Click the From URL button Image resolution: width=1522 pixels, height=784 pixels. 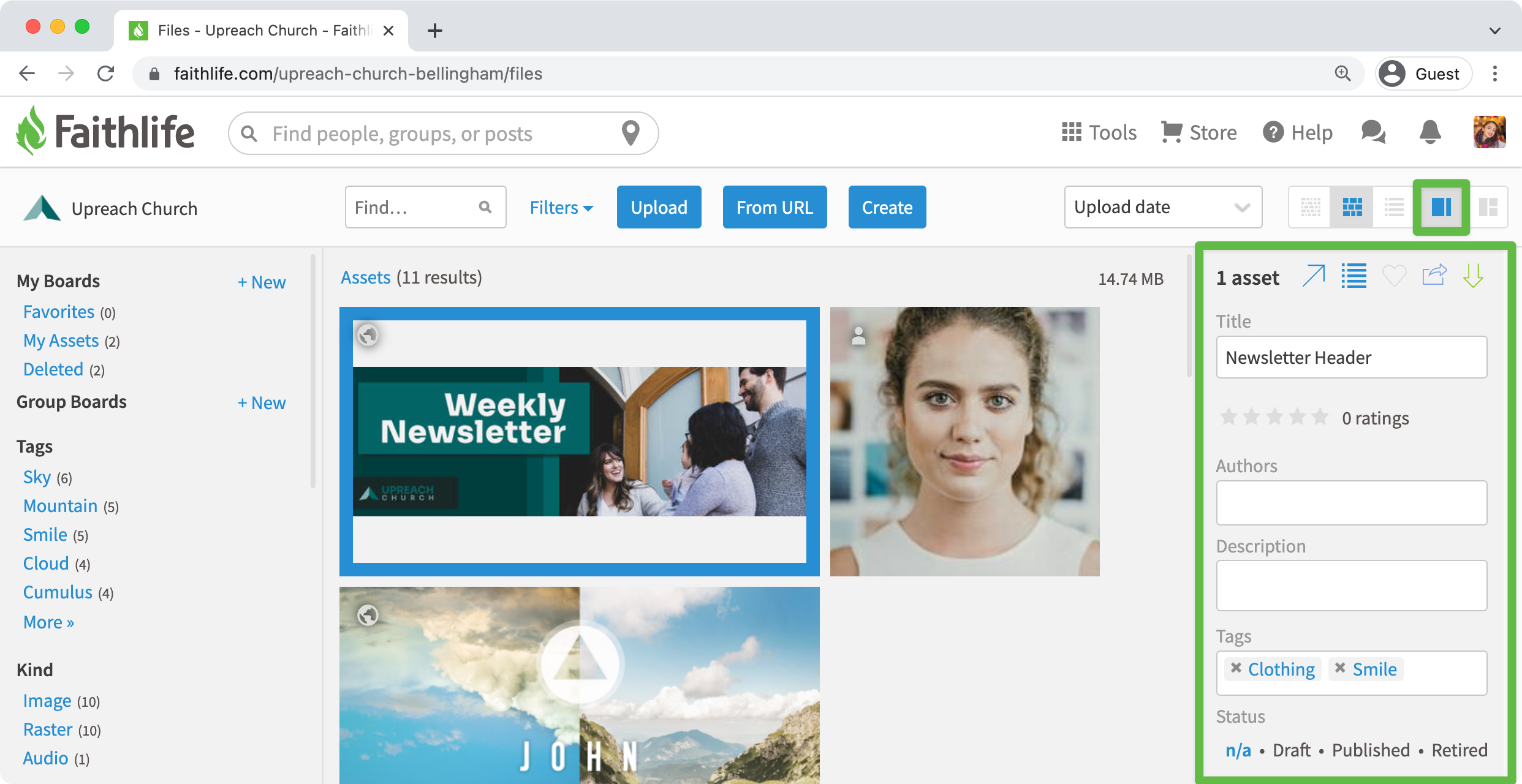tap(774, 207)
